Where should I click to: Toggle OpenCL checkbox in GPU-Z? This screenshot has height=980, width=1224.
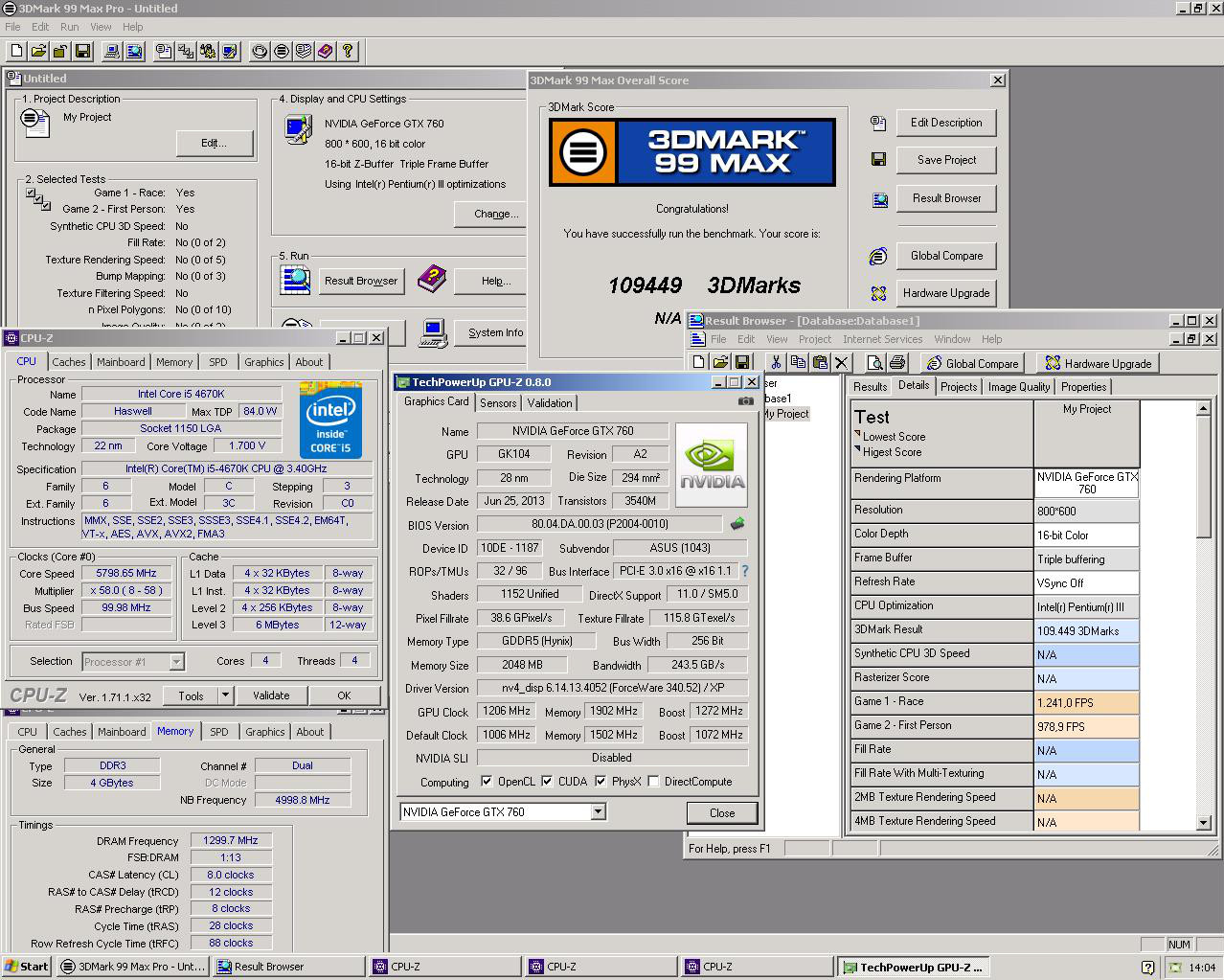(487, 782)
